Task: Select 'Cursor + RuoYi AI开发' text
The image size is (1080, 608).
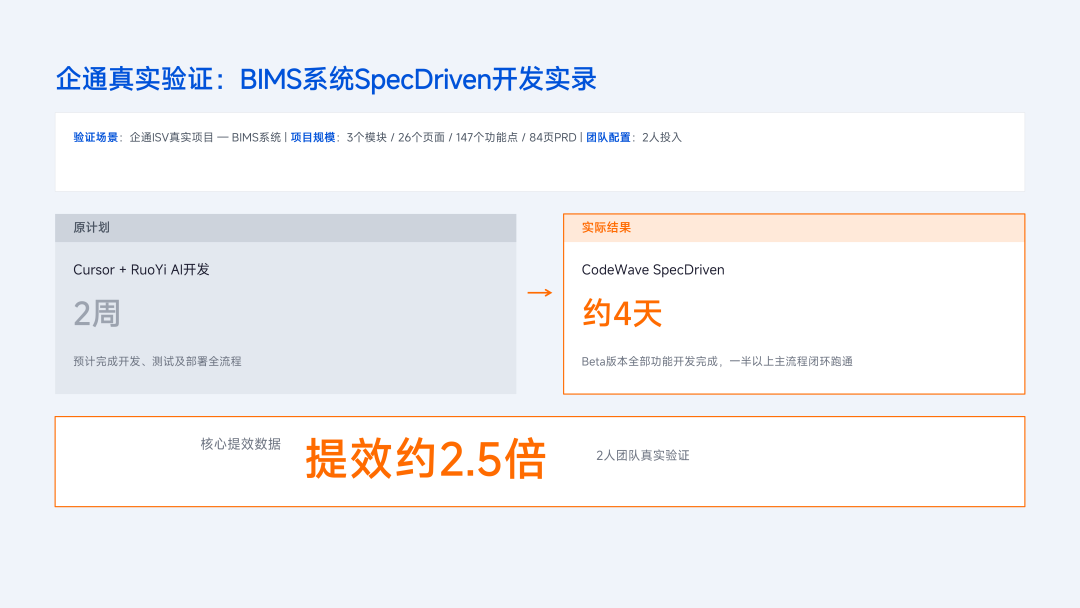Action: pyautogui.click(x=141, y=269)
